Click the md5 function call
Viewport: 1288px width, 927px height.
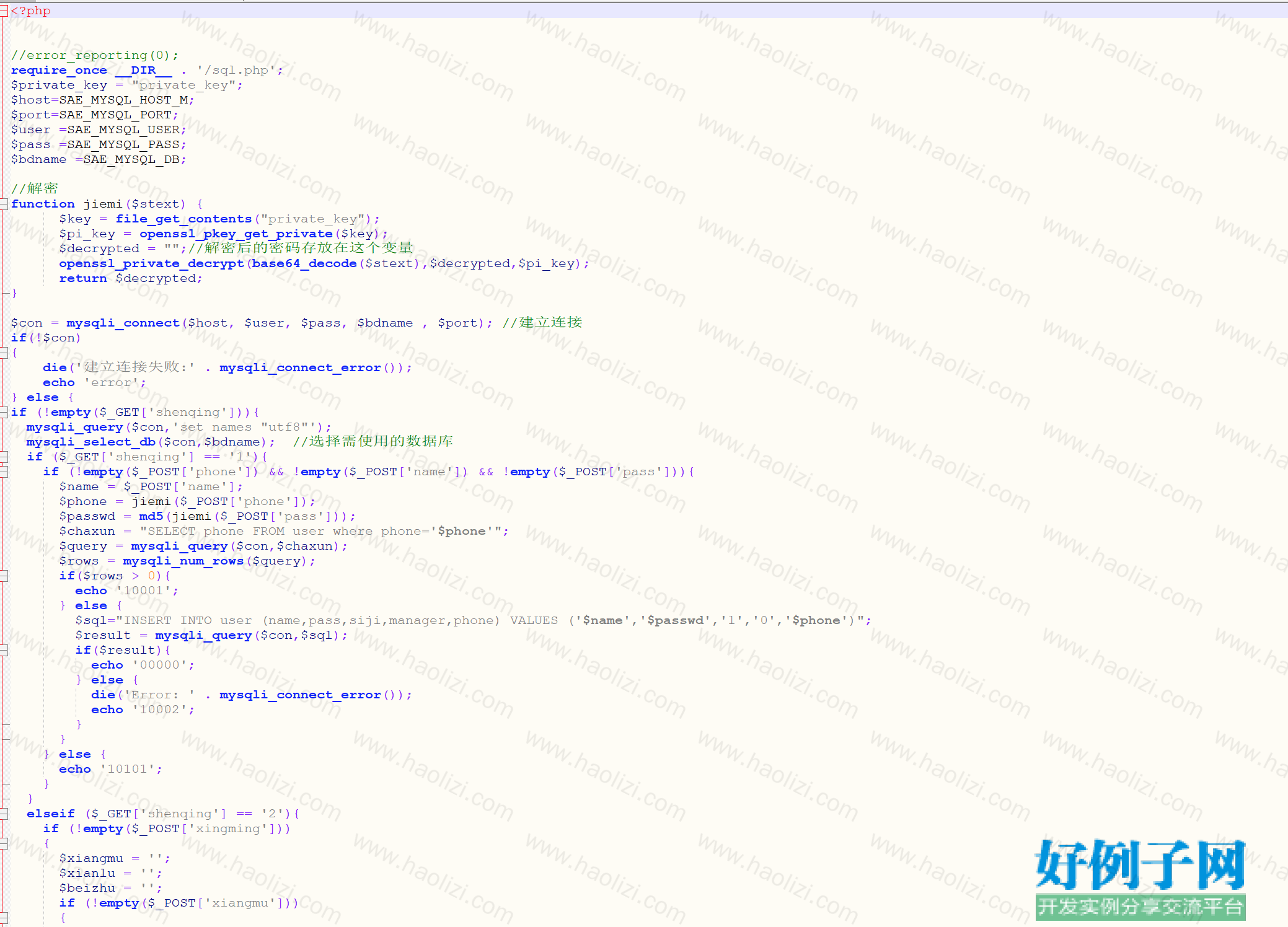(x=151, y=516)
